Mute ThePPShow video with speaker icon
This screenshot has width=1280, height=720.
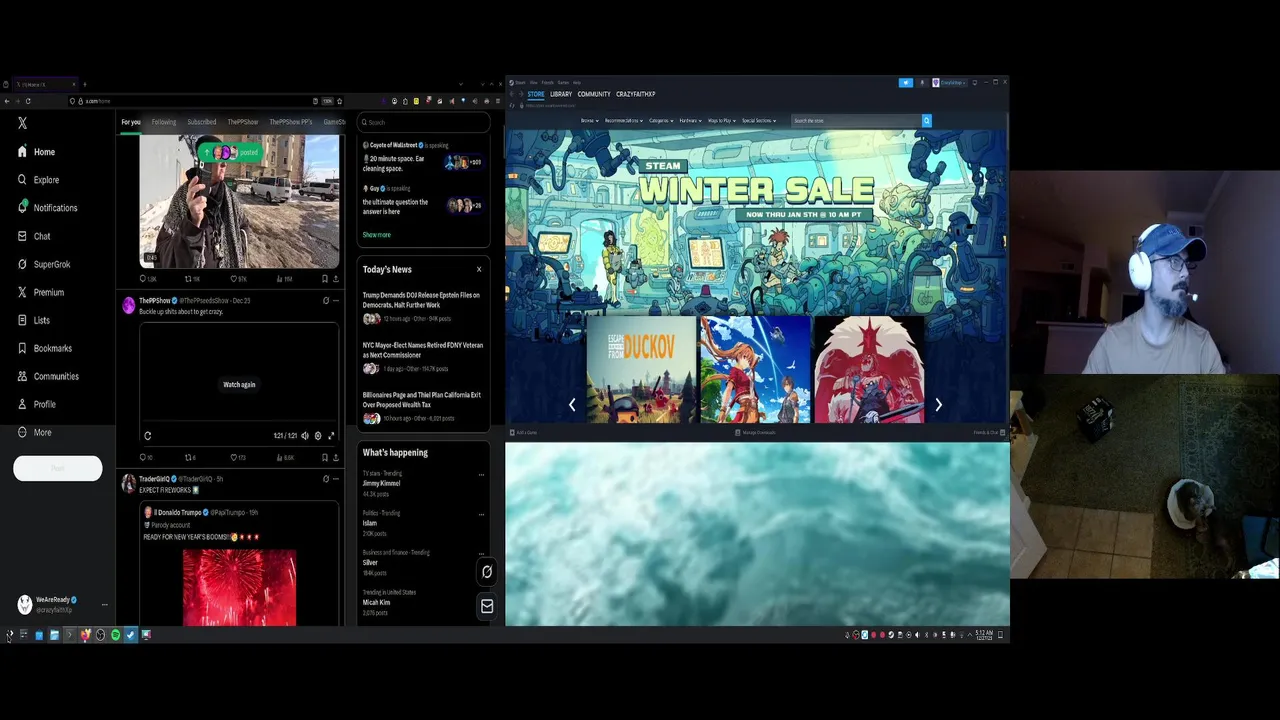click(305, 436)
